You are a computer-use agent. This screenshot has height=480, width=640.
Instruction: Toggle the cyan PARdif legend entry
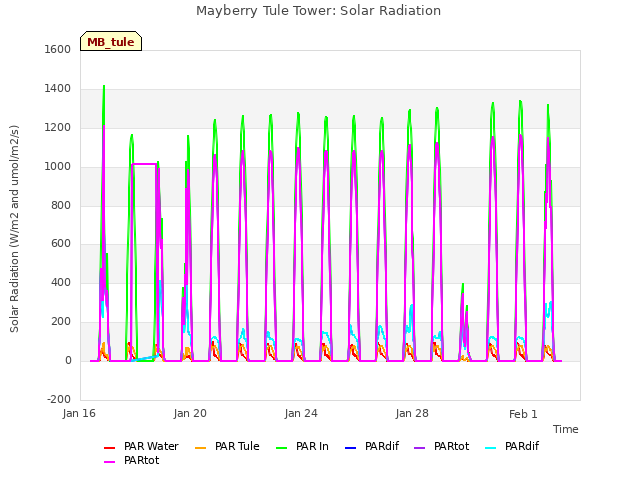click(x=512, y=447)
